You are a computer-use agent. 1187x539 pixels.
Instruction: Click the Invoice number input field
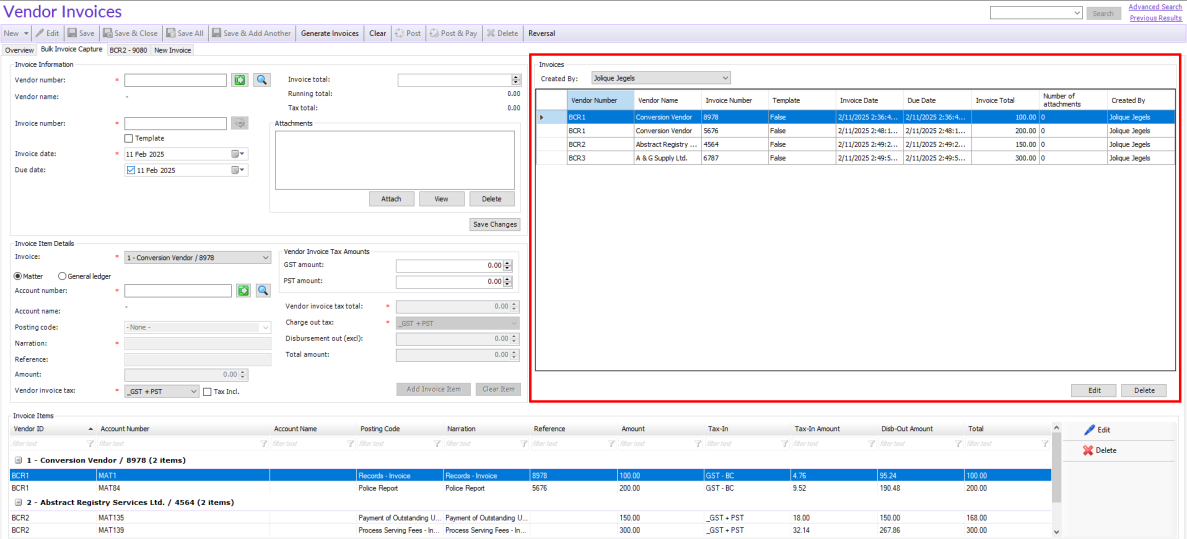176,123
